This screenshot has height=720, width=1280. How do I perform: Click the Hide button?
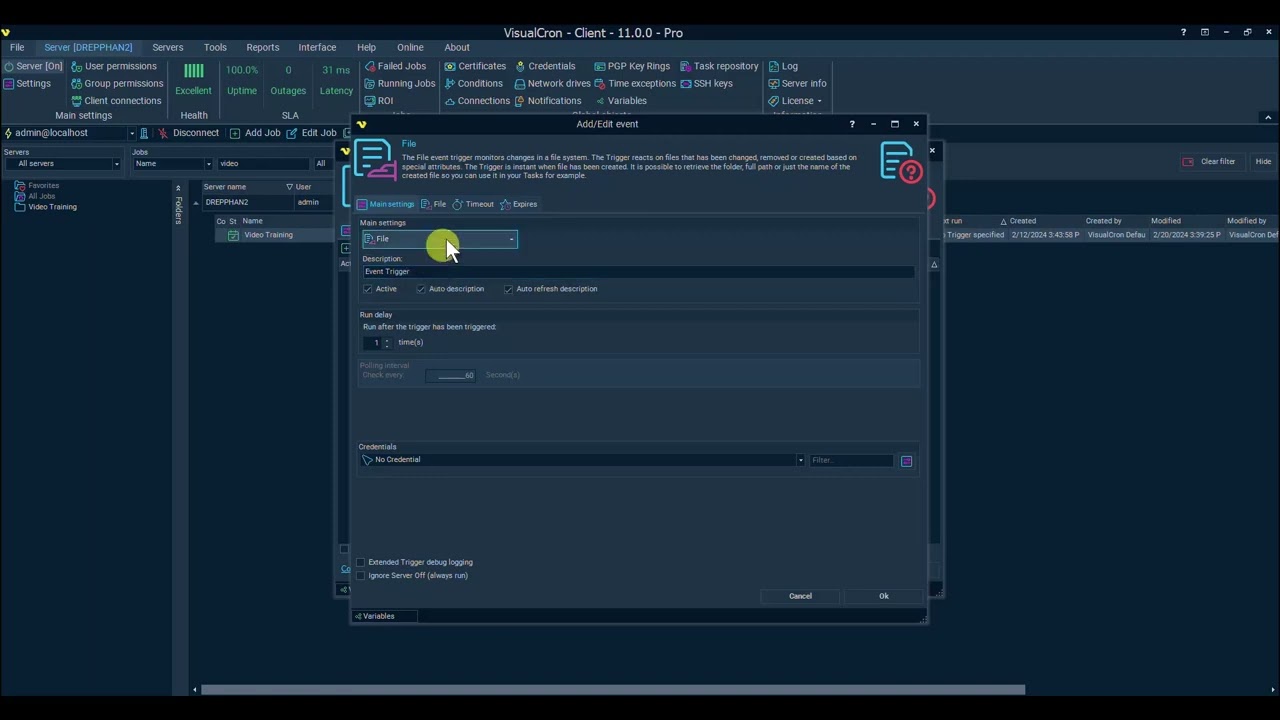(1263, 162)
